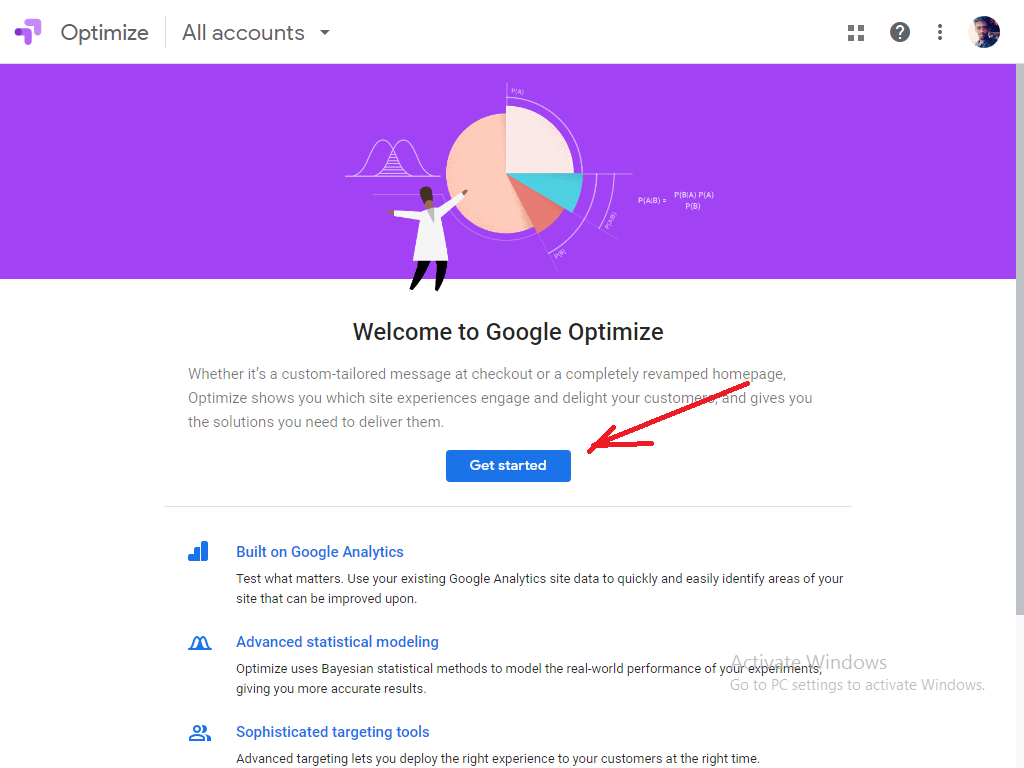
Task: Click the Welcome to Google Optimize heading
Action: coord(508,332)
